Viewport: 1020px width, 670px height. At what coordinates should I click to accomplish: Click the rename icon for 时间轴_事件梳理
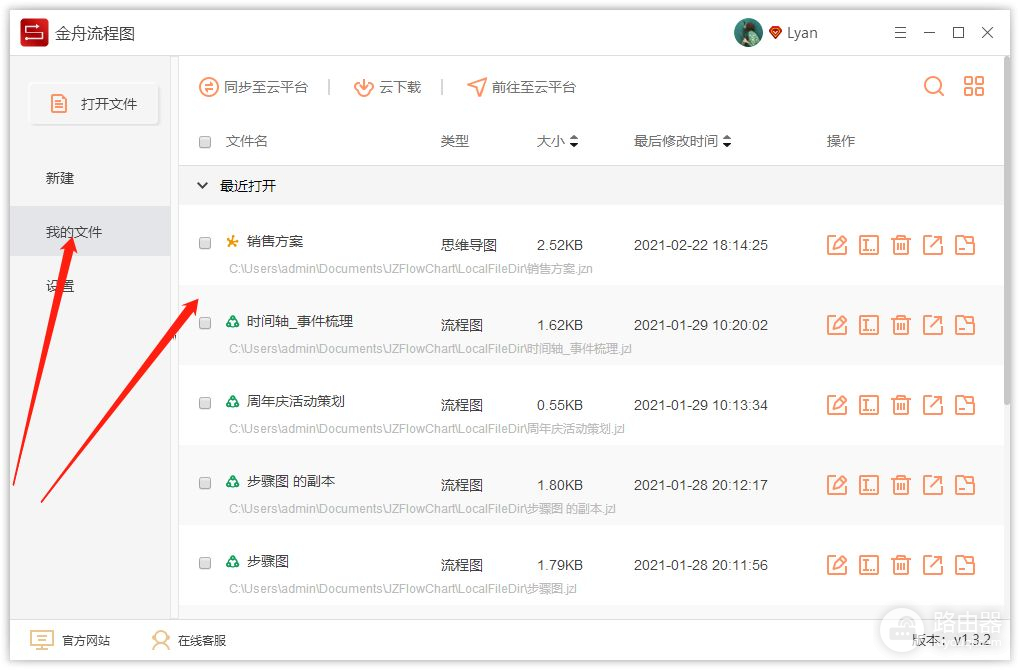pos(869,325)
